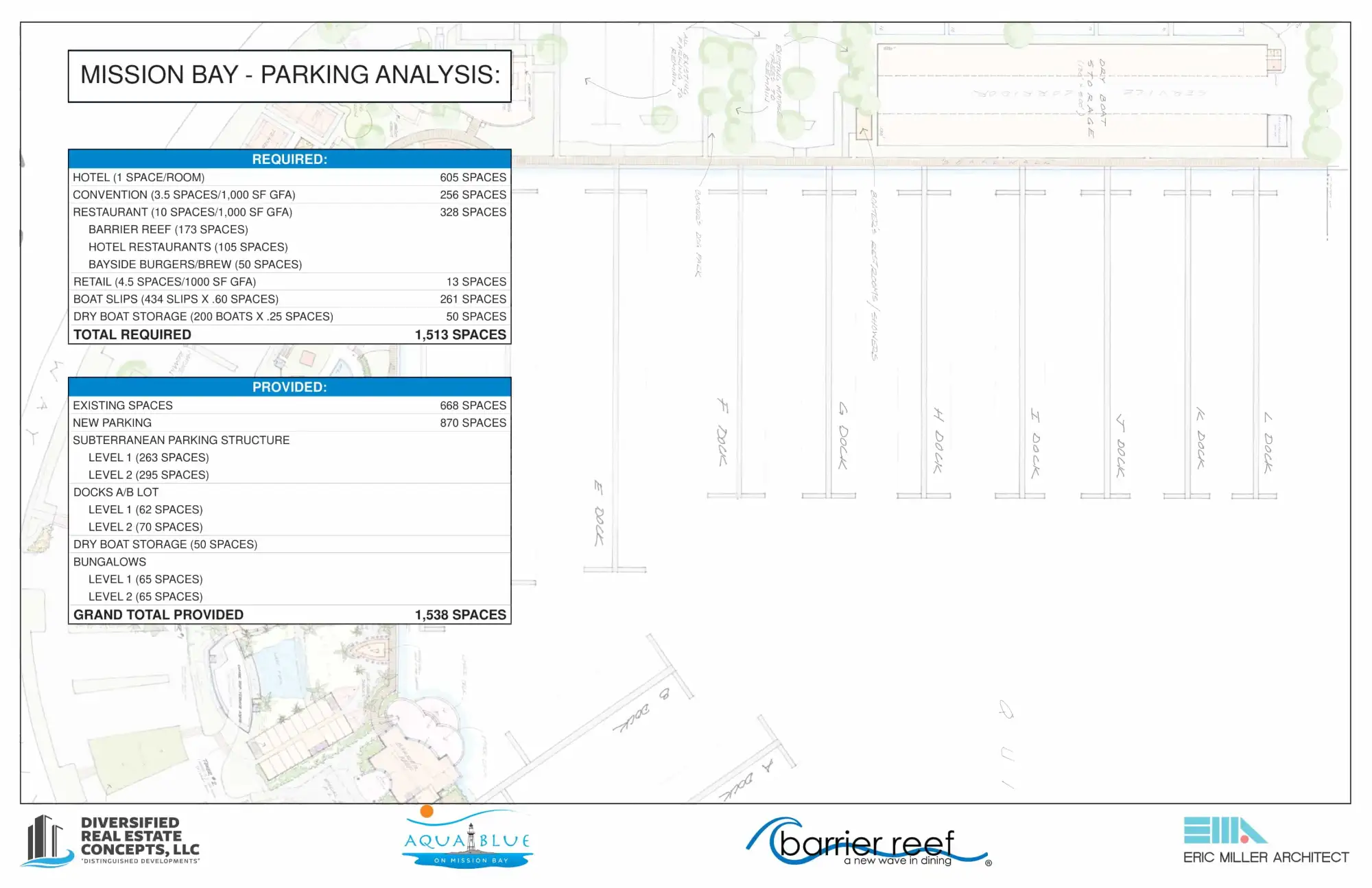Click the E Dock label on plan
Screen dimensions: 1372x888
(x=599, y=513)
